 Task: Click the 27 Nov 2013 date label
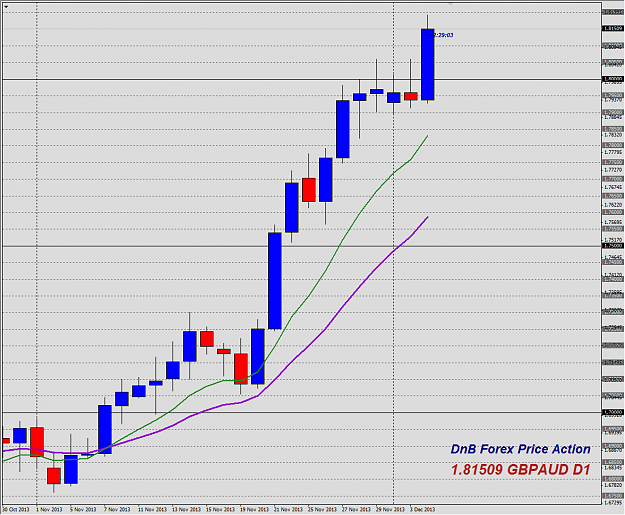click(356, 509)
